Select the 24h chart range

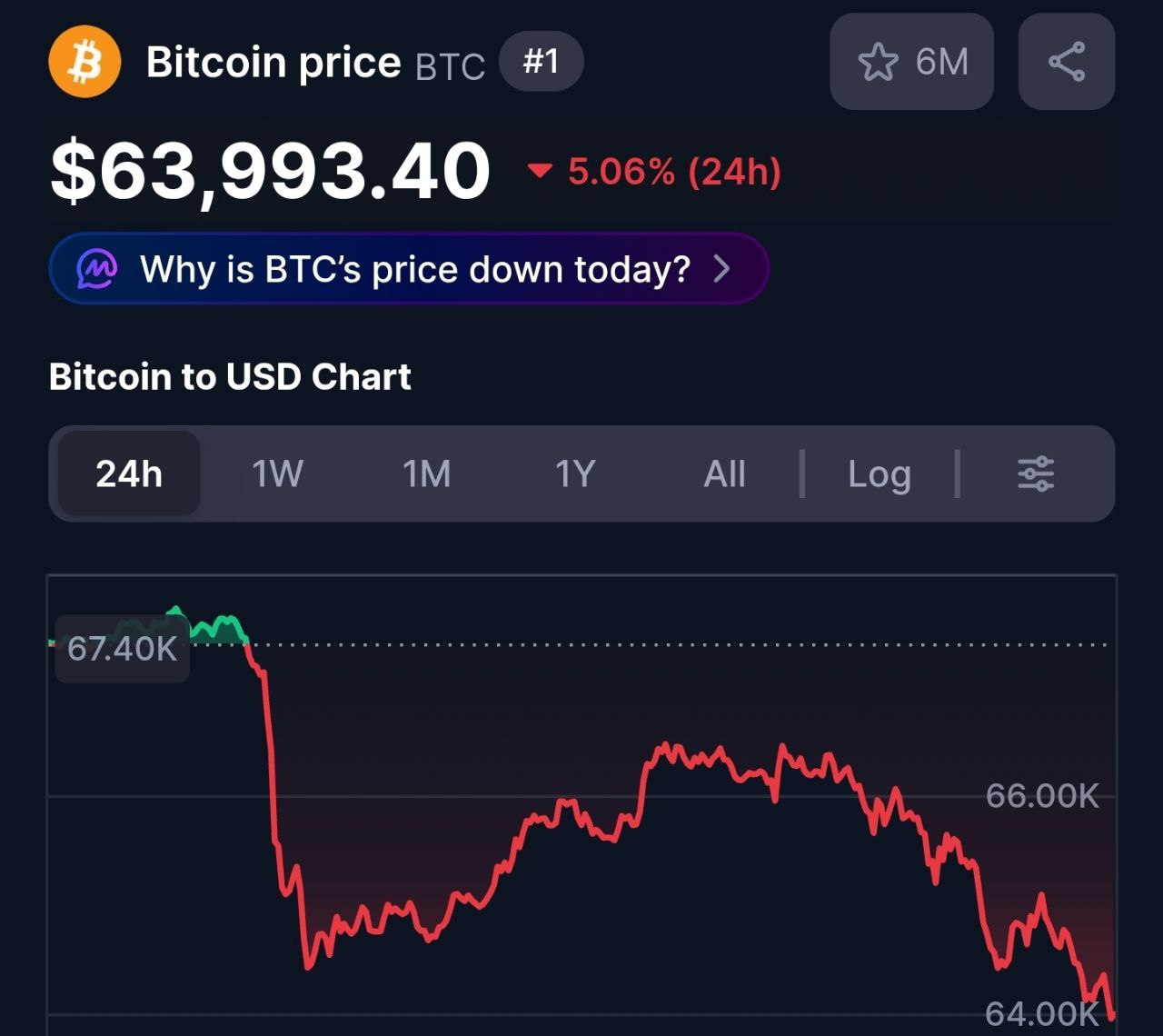tap(129, 473)
